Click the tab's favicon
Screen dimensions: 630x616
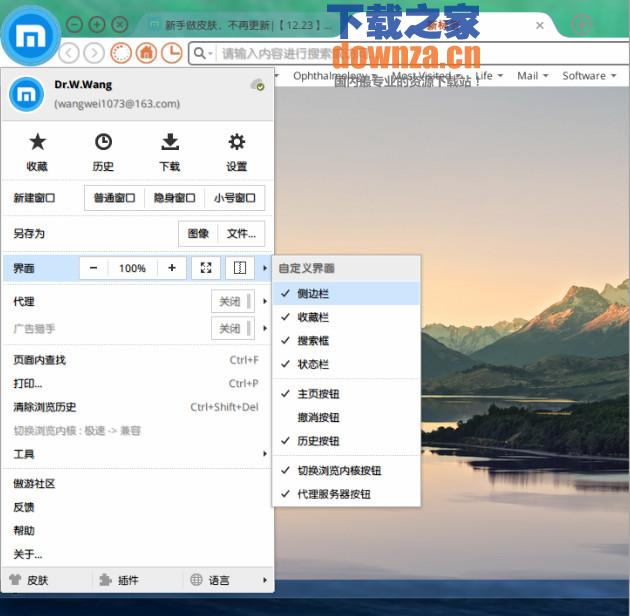(x=153, y=25)
